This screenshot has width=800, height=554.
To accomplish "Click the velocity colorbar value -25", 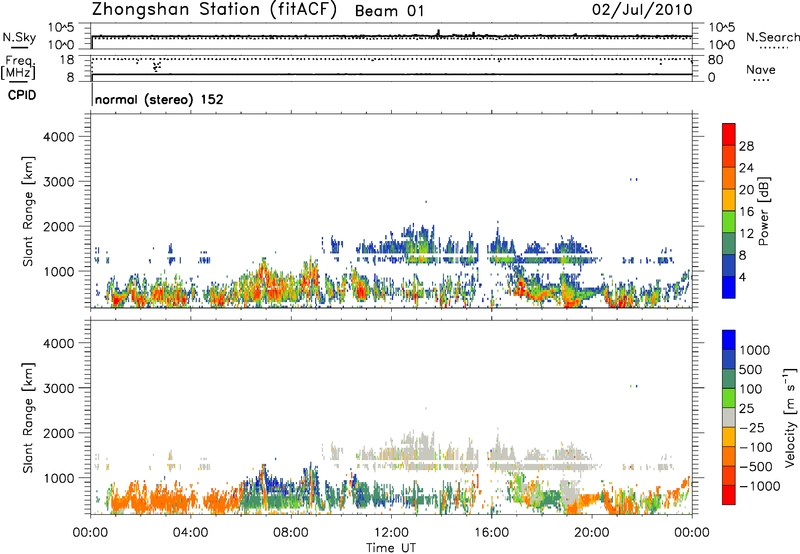I will pos(752,427).
